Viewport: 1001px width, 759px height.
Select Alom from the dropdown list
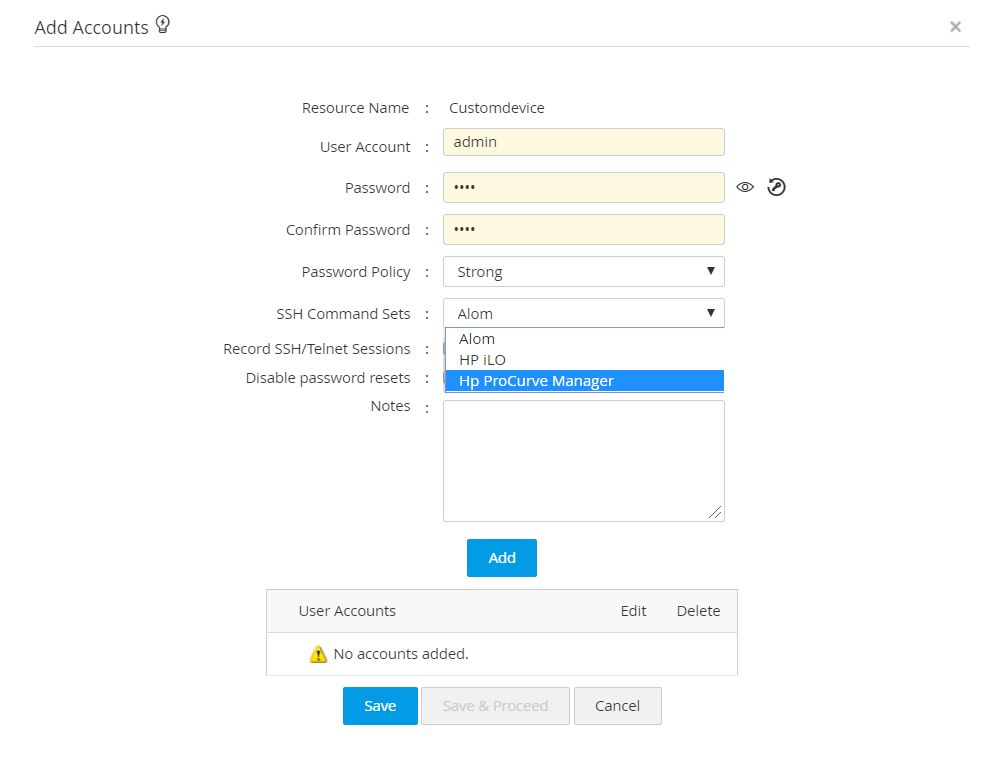(x=477, y=339)
